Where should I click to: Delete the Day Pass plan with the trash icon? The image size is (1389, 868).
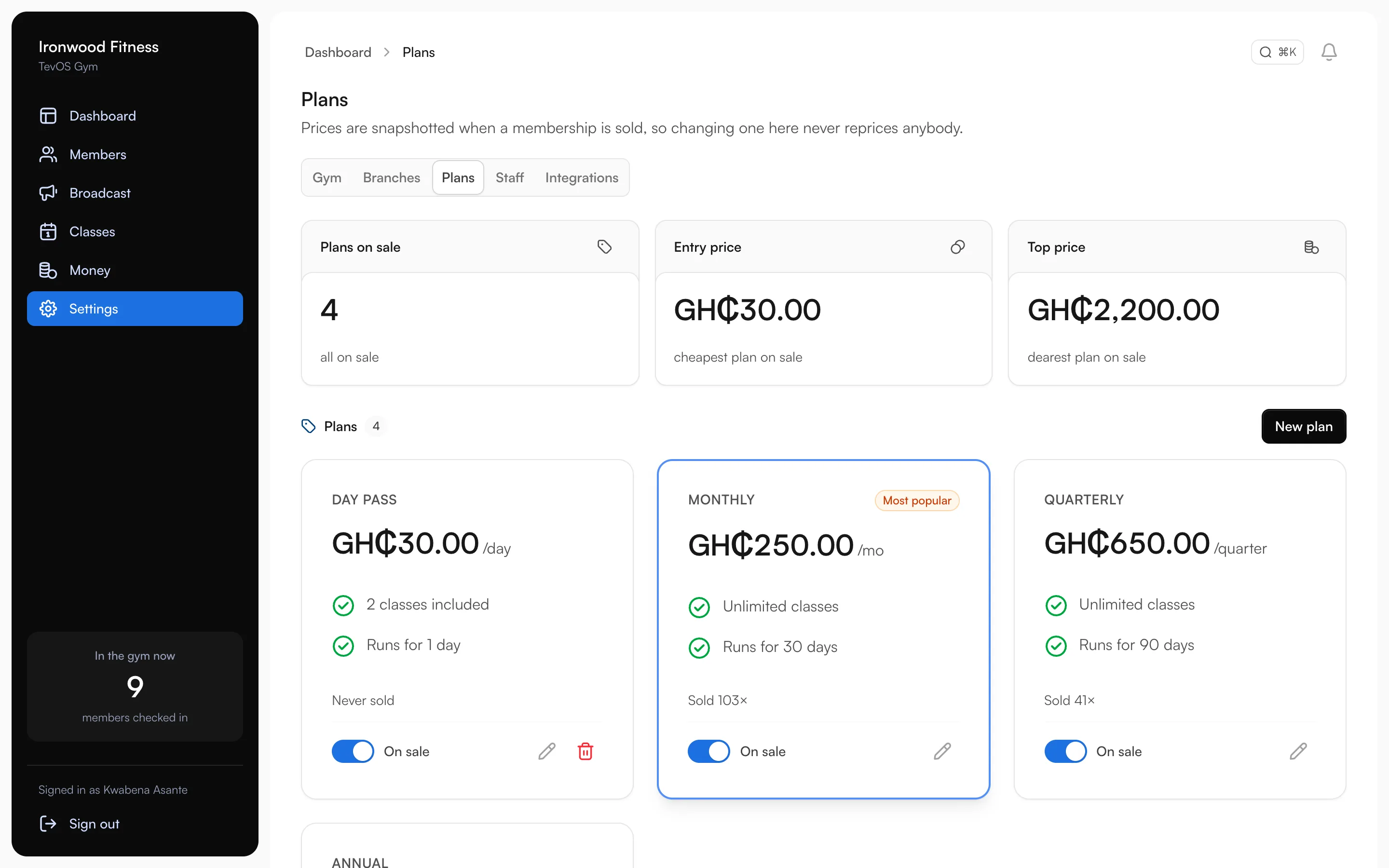pos(585,751)
